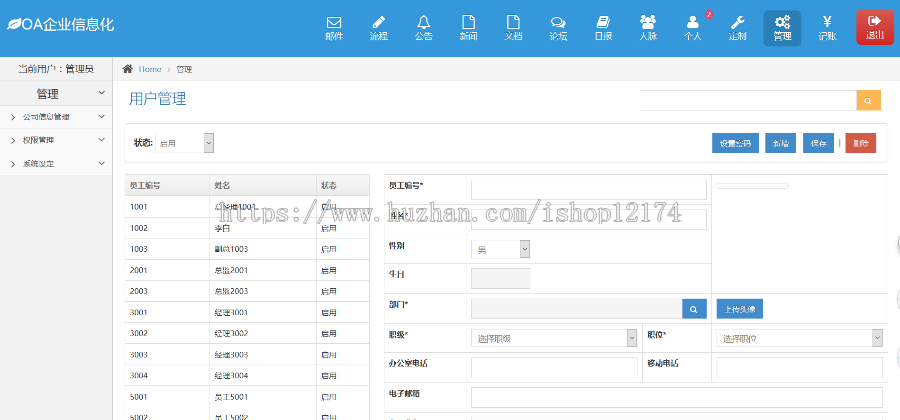Focus the top search input field
900x420 pixels.
tap(748, 100)
